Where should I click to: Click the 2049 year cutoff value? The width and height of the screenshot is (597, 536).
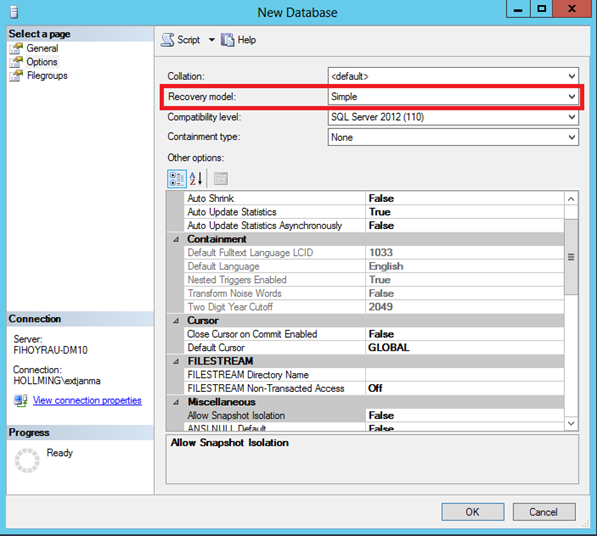click(x=380, y=307)
